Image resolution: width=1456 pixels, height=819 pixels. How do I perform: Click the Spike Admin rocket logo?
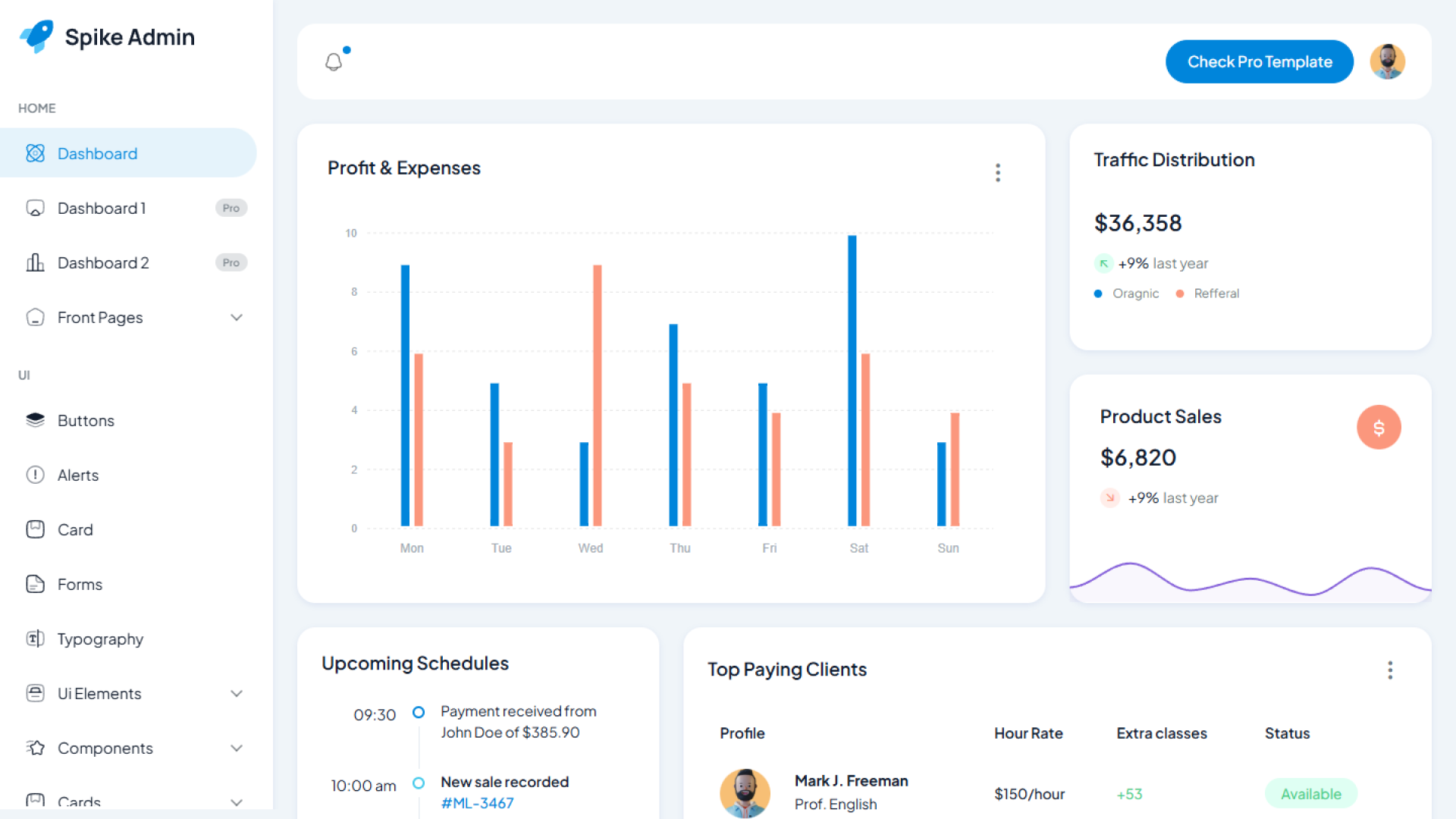pos(35,36)
